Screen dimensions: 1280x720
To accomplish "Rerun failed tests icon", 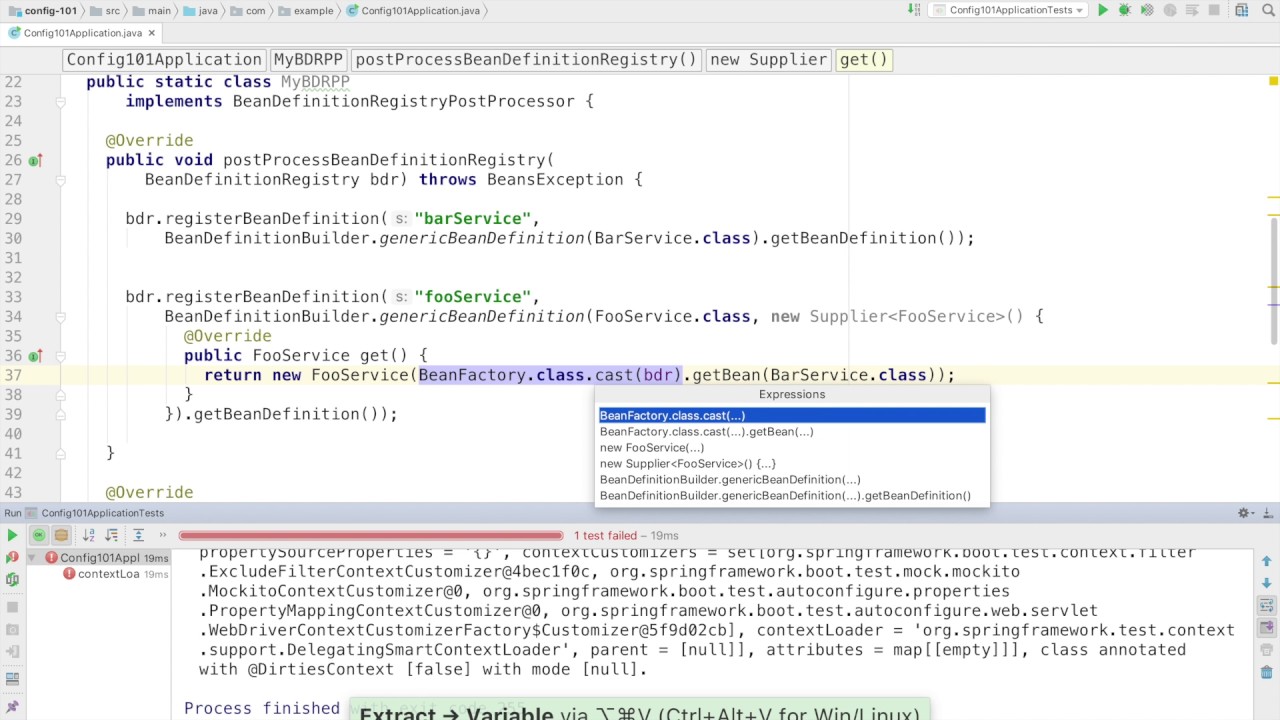I will 12,557.
